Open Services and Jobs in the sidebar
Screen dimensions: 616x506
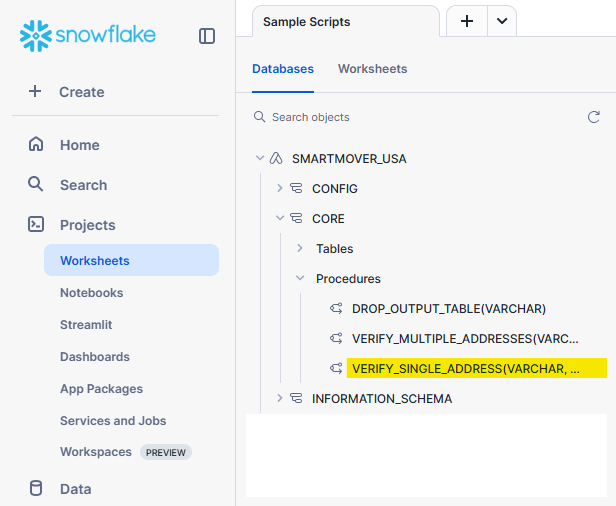(x=113, y=421)
